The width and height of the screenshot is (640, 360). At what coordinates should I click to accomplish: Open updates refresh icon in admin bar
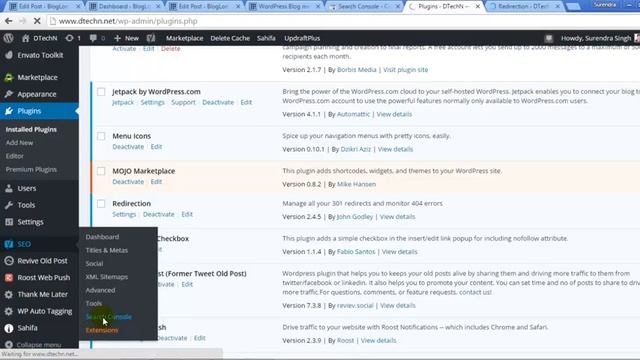click(69, 38)
